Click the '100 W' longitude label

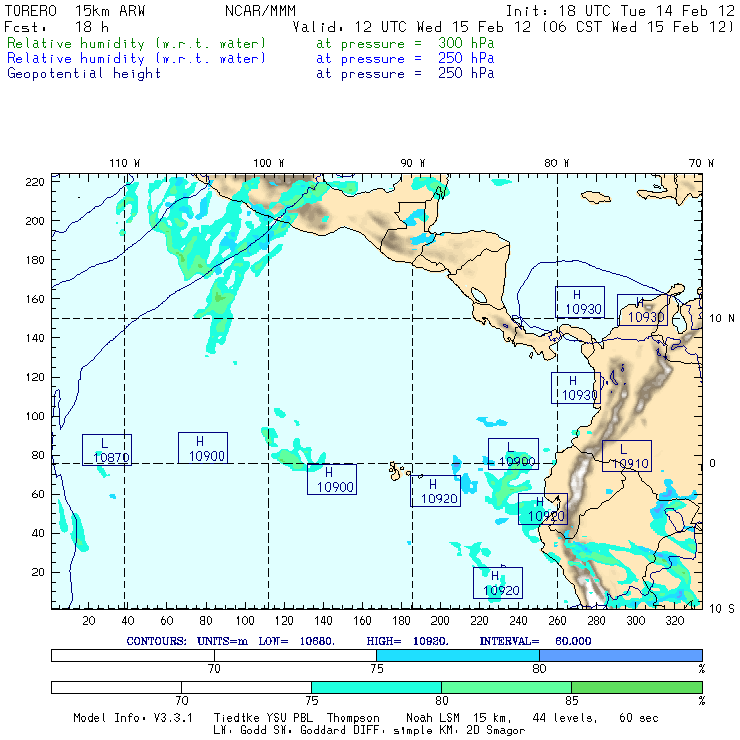coord(269,163)
